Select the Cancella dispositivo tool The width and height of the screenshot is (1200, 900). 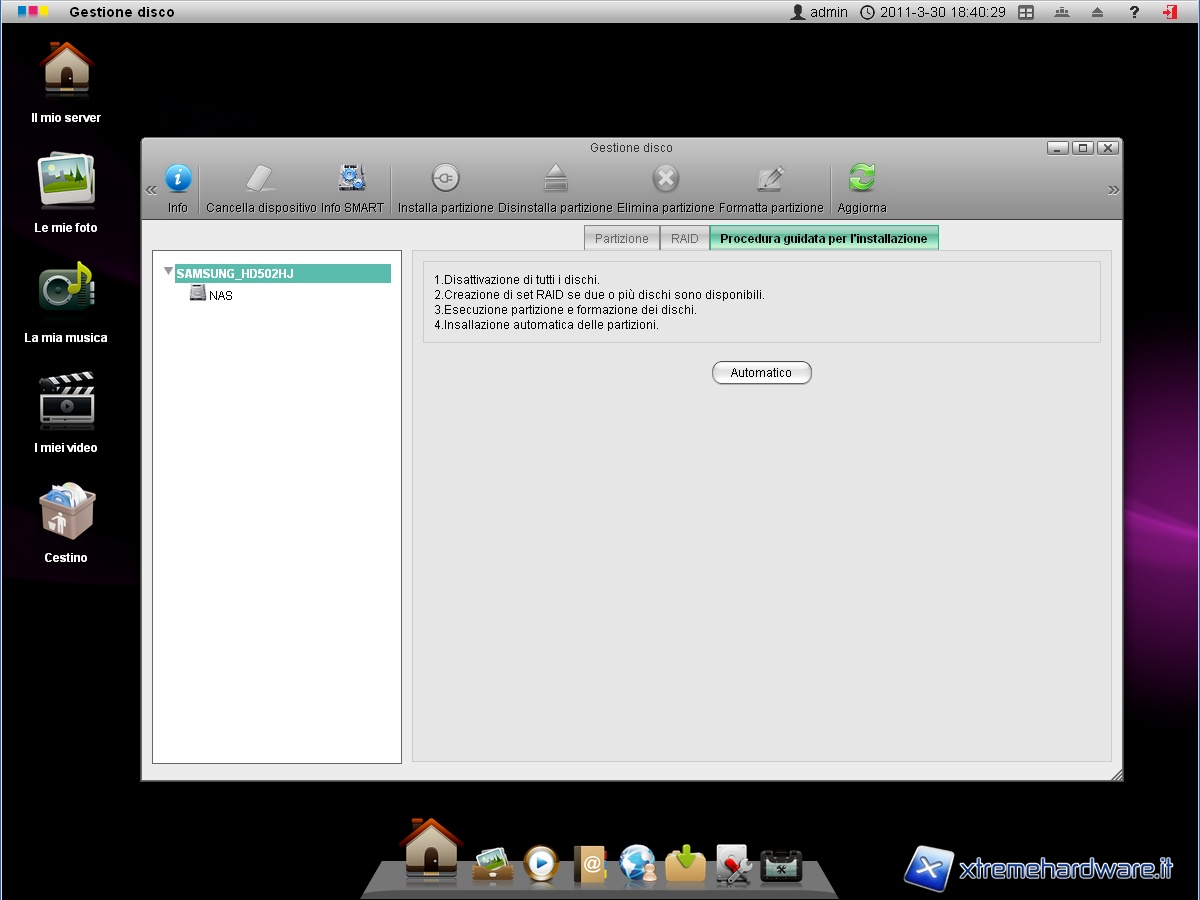tap(260, 180)
